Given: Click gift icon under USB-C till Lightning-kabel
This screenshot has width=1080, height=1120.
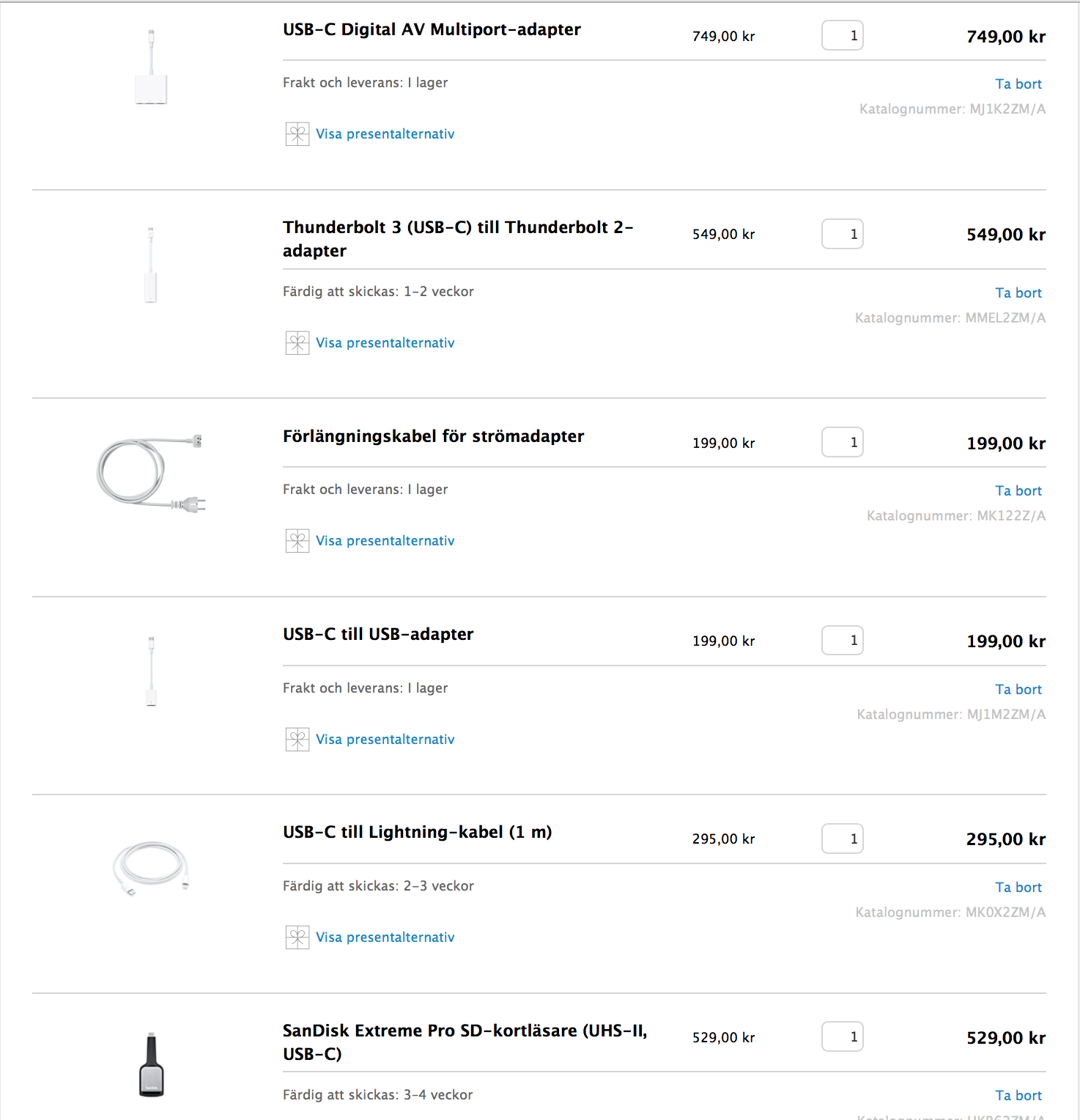Looking at the screenshot, I should (297, 937).
